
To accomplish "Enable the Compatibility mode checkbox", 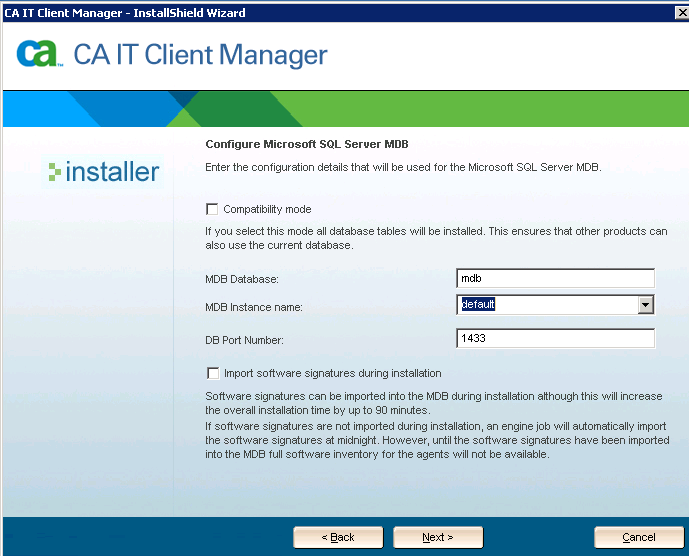I will click(x=212, y=209).
